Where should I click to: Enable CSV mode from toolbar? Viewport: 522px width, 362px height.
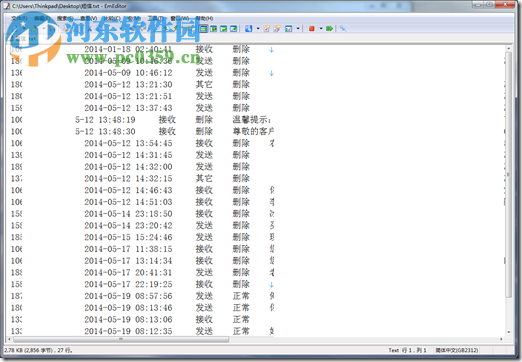[x=214, y=29]
